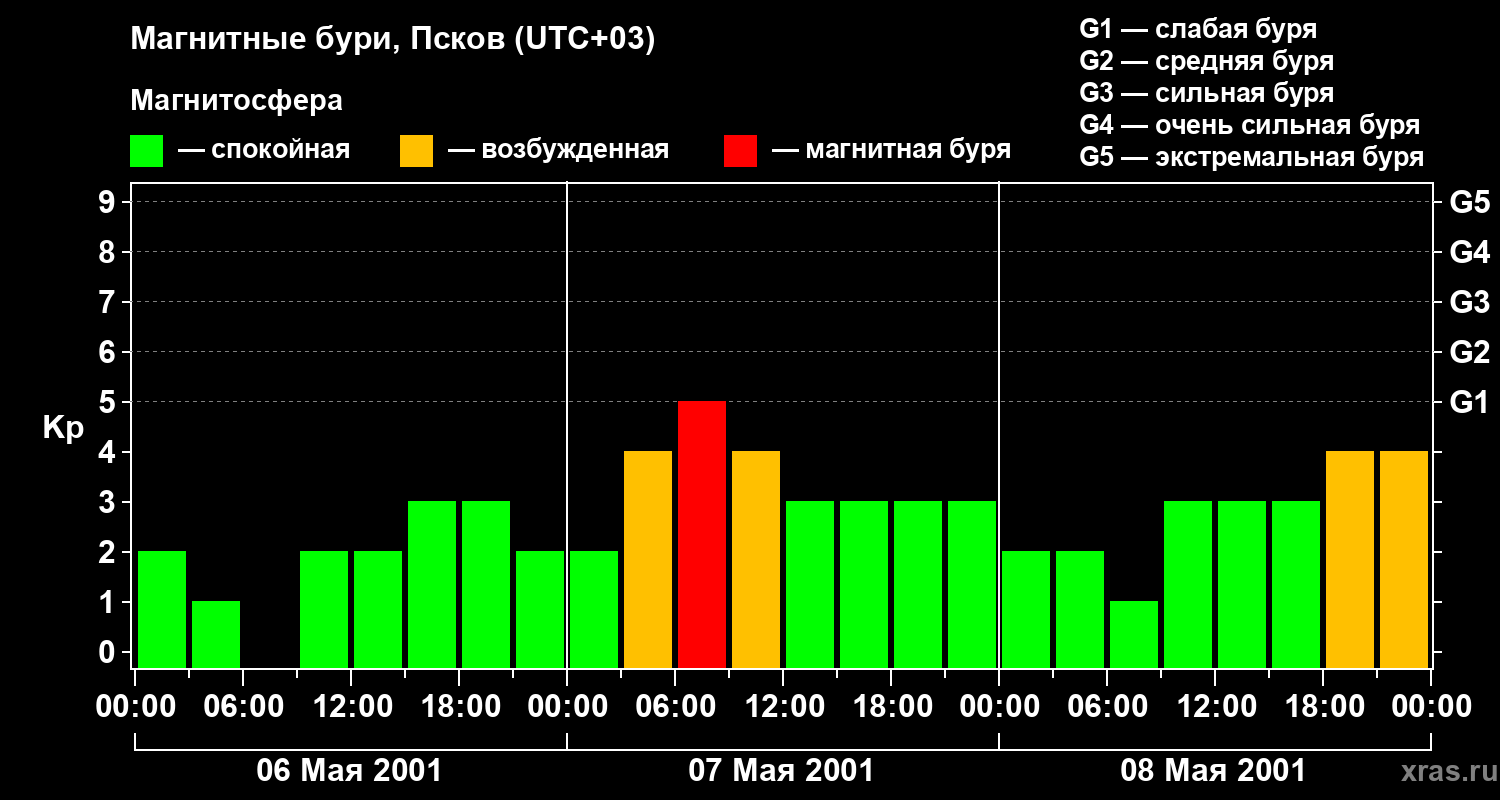Click the 'G4' storm-level label on the right axis
The height and width of the screenshot is (800, 1500).
1470,252
